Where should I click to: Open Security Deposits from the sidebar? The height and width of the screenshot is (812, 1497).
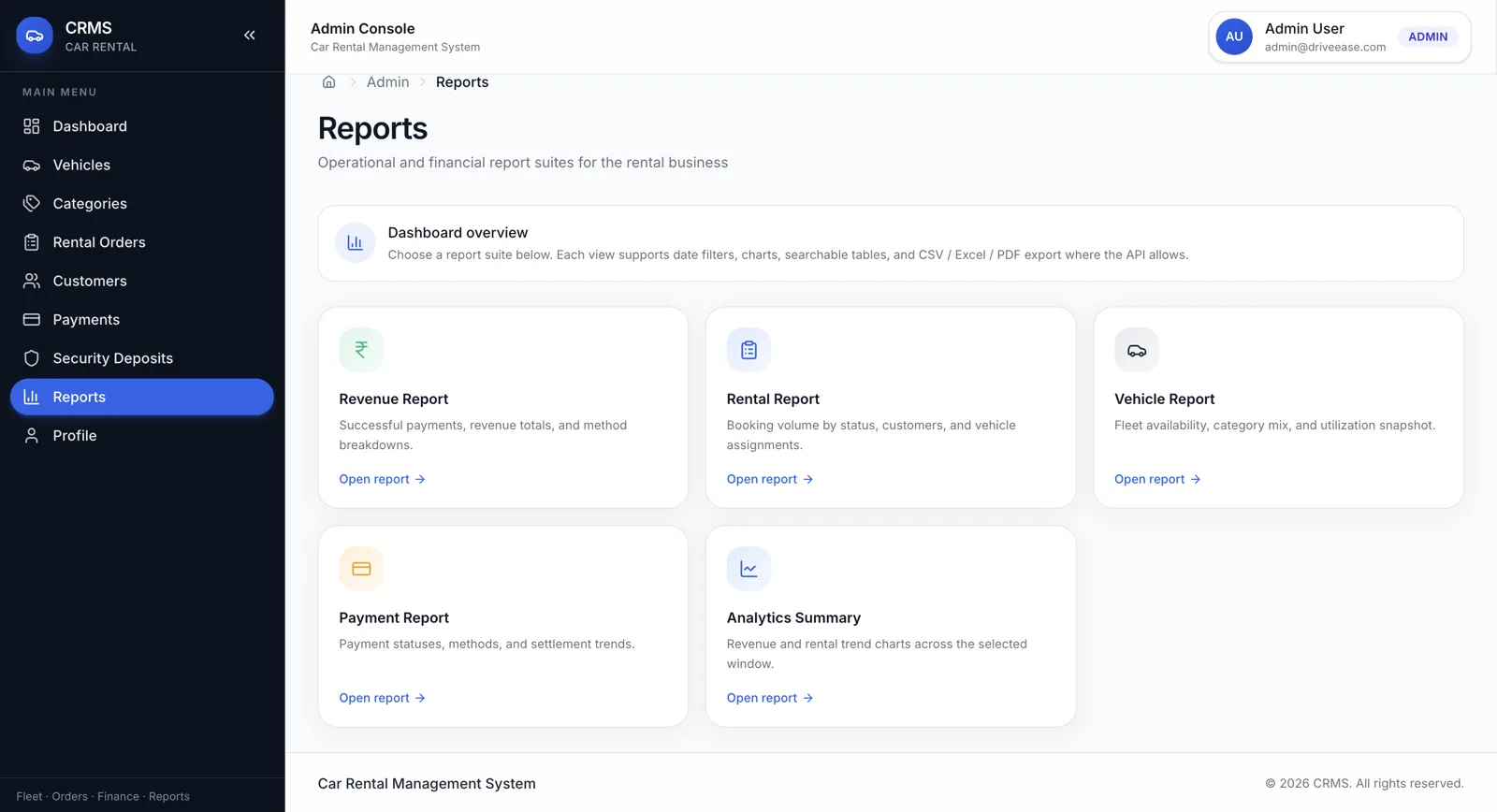click(x=142, y=358)
